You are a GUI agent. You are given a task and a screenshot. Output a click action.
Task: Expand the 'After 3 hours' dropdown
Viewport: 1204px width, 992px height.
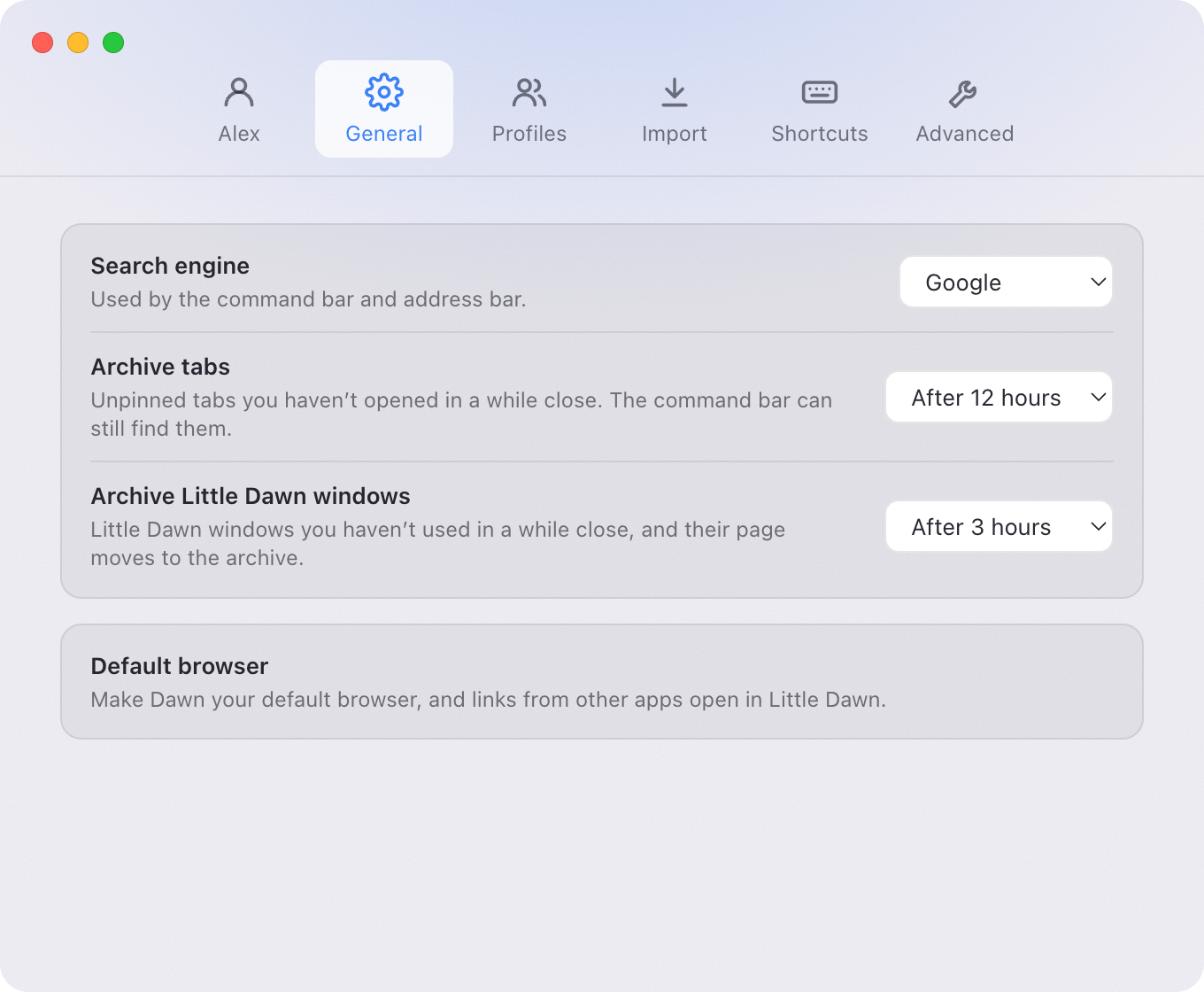click(x=999, y=527)
